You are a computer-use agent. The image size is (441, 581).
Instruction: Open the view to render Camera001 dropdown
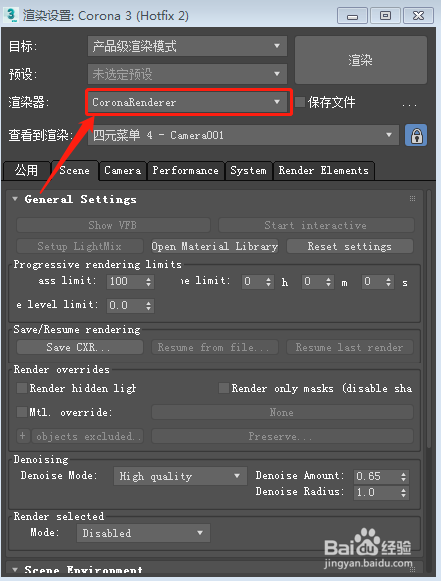(243, 135)
